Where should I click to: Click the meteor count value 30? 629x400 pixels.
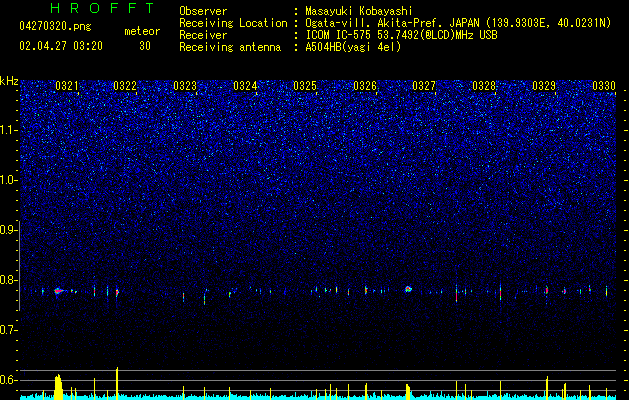pos(145,46)
